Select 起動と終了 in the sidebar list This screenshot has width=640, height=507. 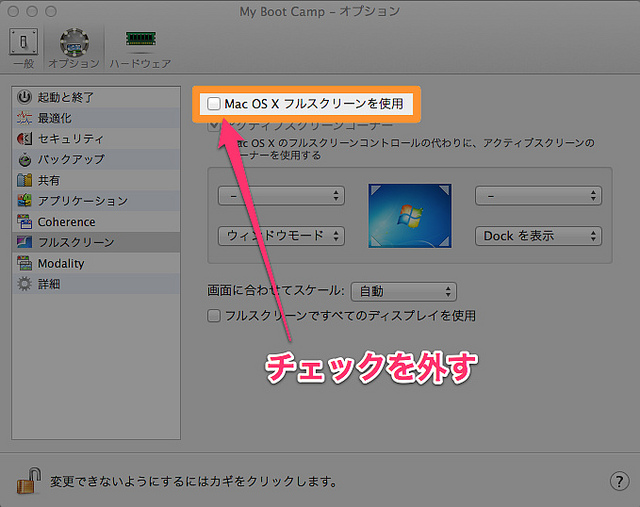(x=96, y=97)
